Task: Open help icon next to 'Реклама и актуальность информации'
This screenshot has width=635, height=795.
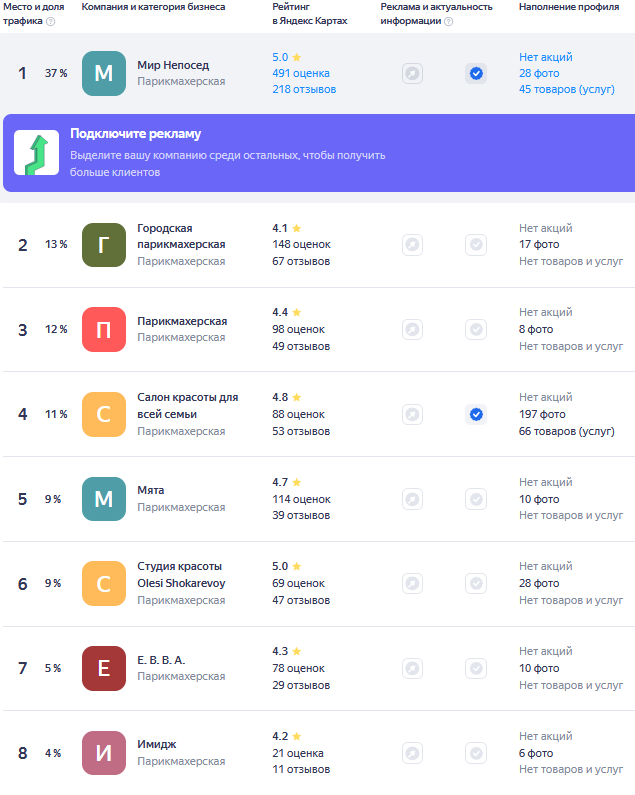Action: 448,21
